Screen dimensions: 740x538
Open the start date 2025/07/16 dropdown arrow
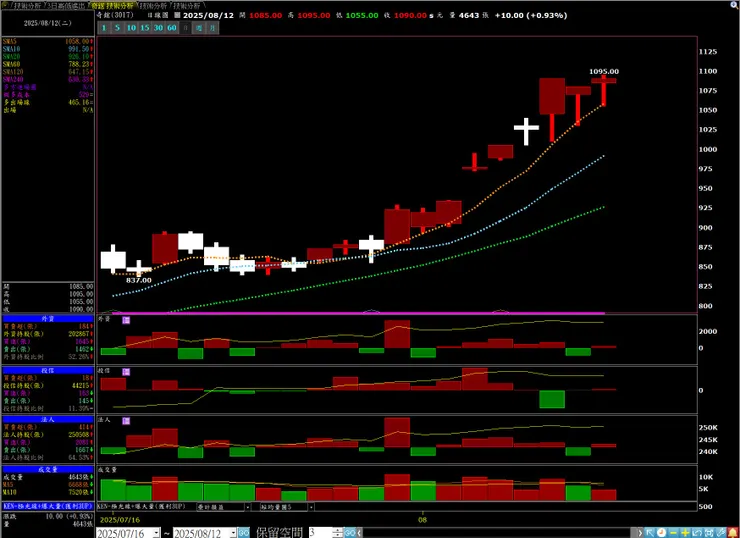(156, 533)
